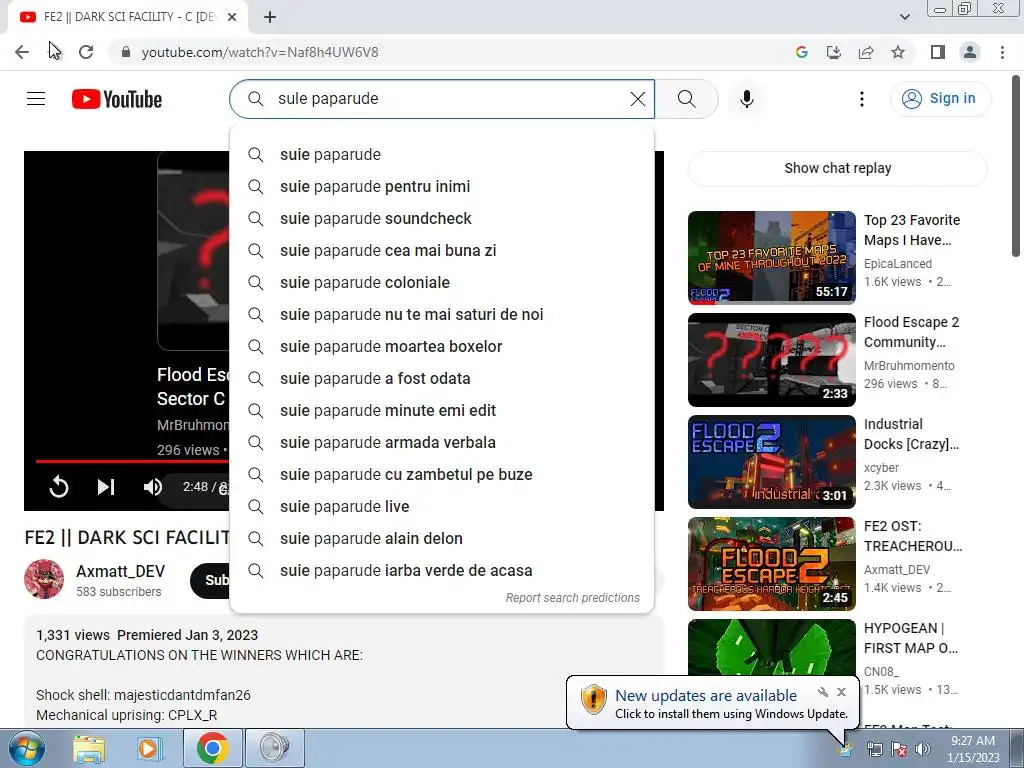This screenshot has height=768, width=1024.
Task: Open 'Top 23 Favorite Maps' video thumbnail
Action: pyautogui.click(x=771, y=257)
